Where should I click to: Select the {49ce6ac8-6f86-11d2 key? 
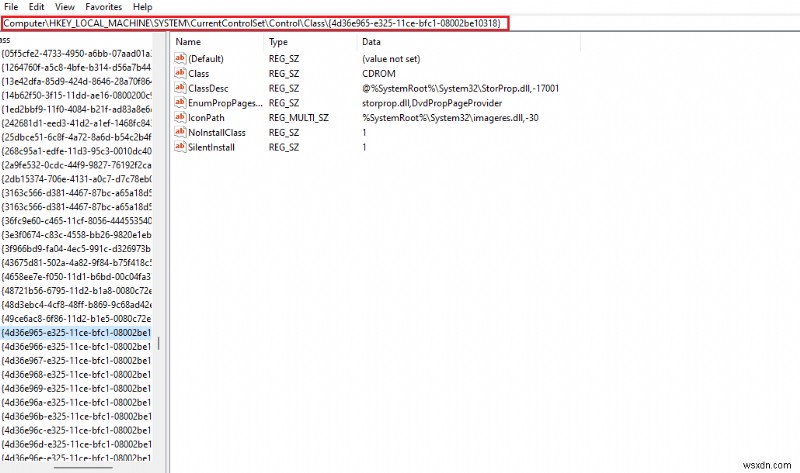point(76,319)
